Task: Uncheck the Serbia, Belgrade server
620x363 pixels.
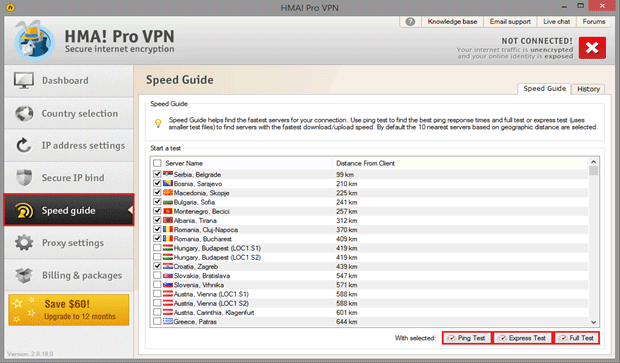Action: pos(157,174)
